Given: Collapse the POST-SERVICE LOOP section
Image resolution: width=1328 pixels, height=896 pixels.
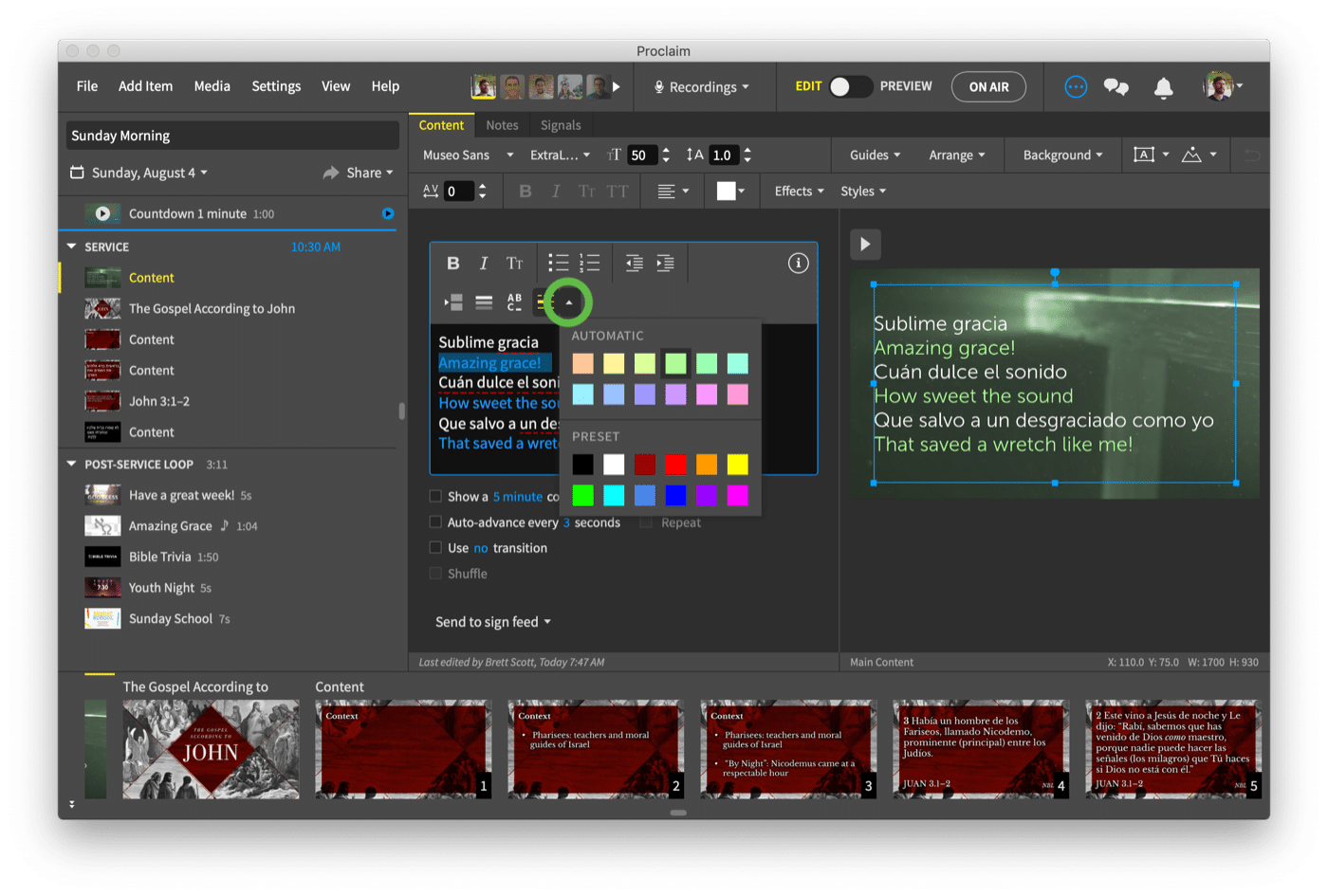Looking at the screenshot, I should (71, 464).
